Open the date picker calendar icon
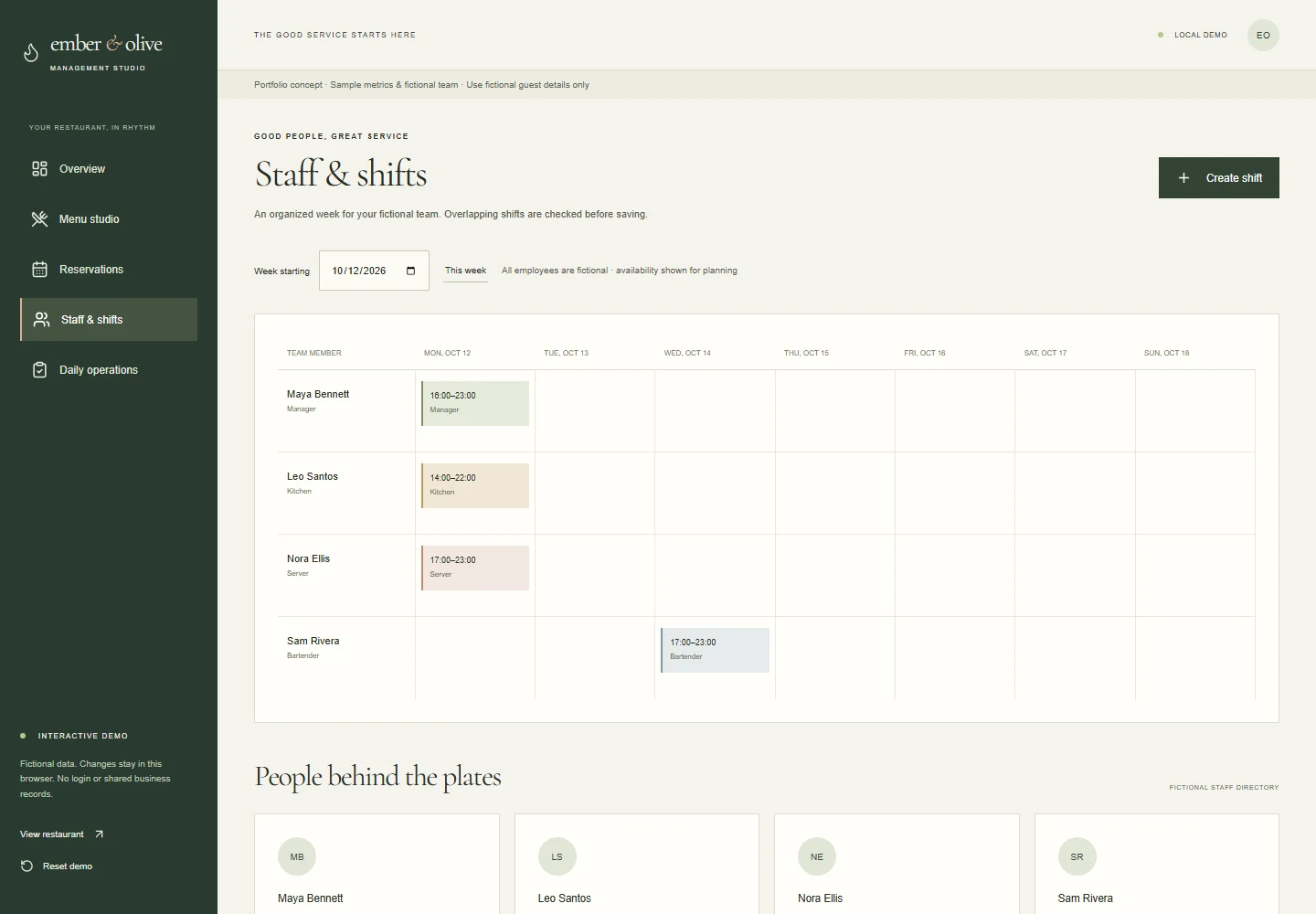The image size is (1316, 914). coord(410,271)
